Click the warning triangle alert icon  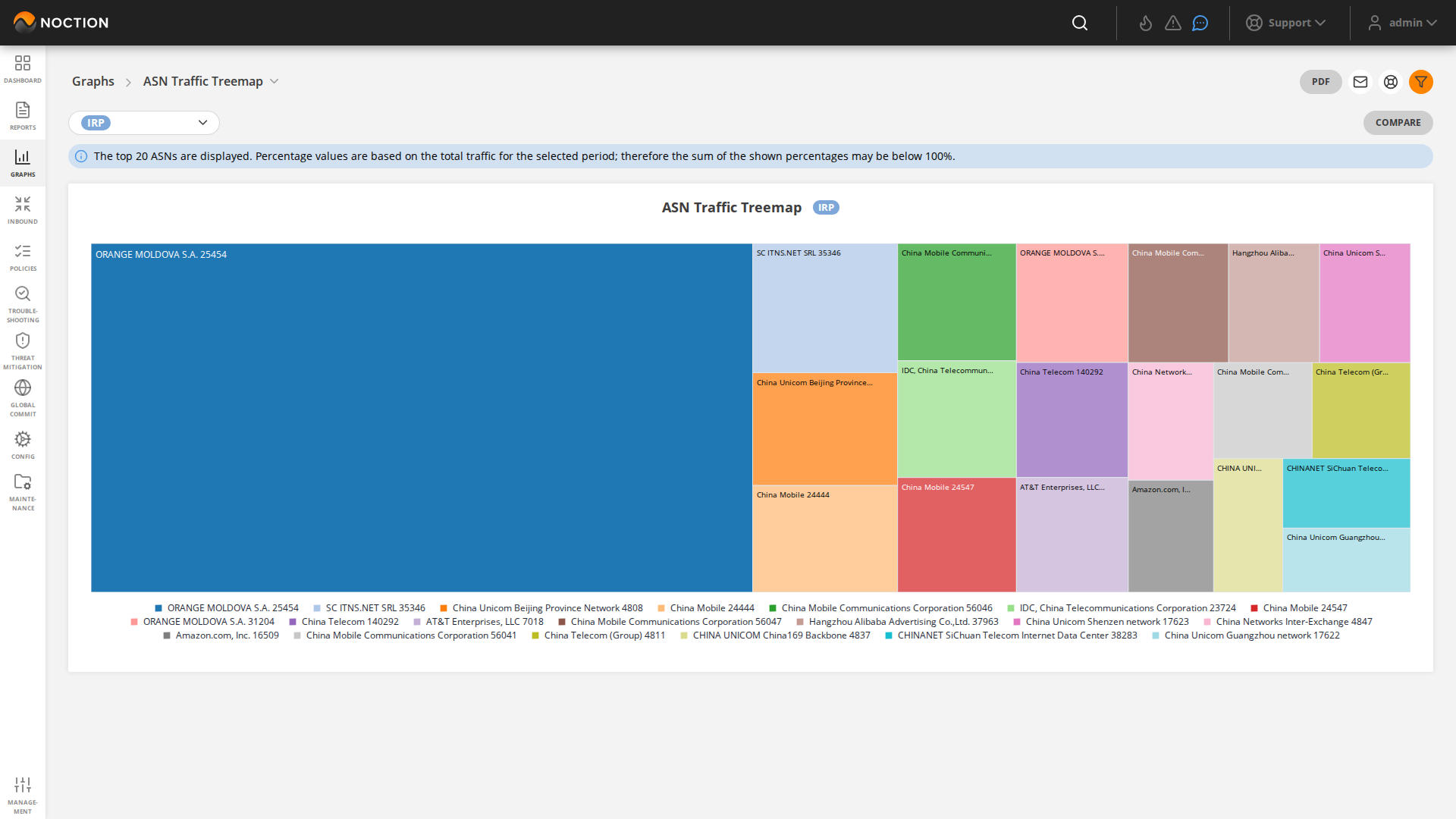(x=1173, y=23)
